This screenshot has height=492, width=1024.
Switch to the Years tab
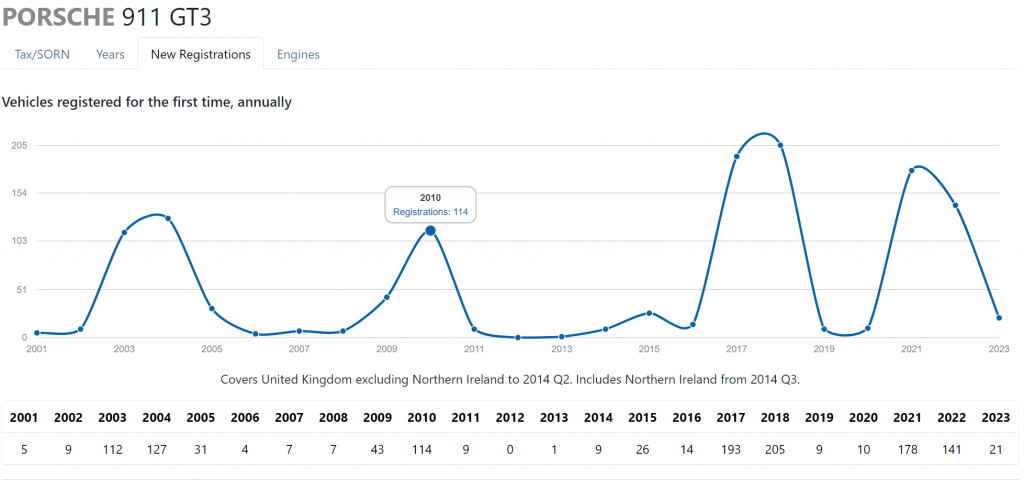point(110,54)
